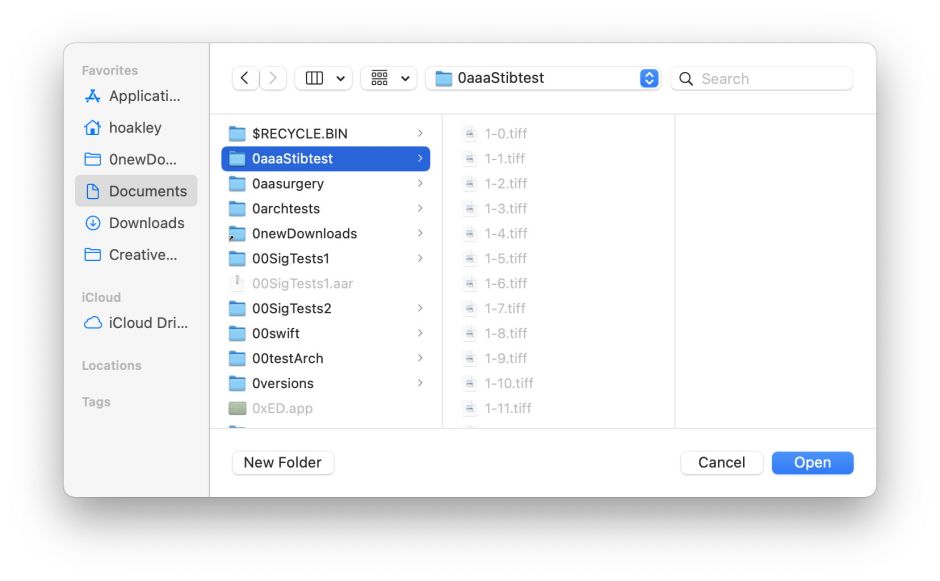Go to hoakley home folder in sidebar
The image size is (940, 581).
[x=134, y=128]
